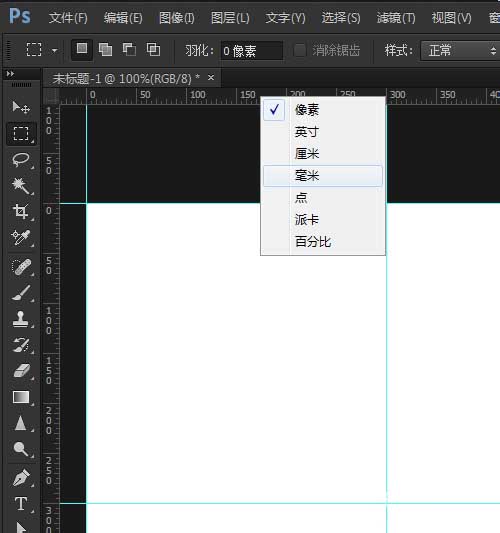500x533 pixels.
Task: Choose 派卡 in ruler units menu
Action: 323,220
